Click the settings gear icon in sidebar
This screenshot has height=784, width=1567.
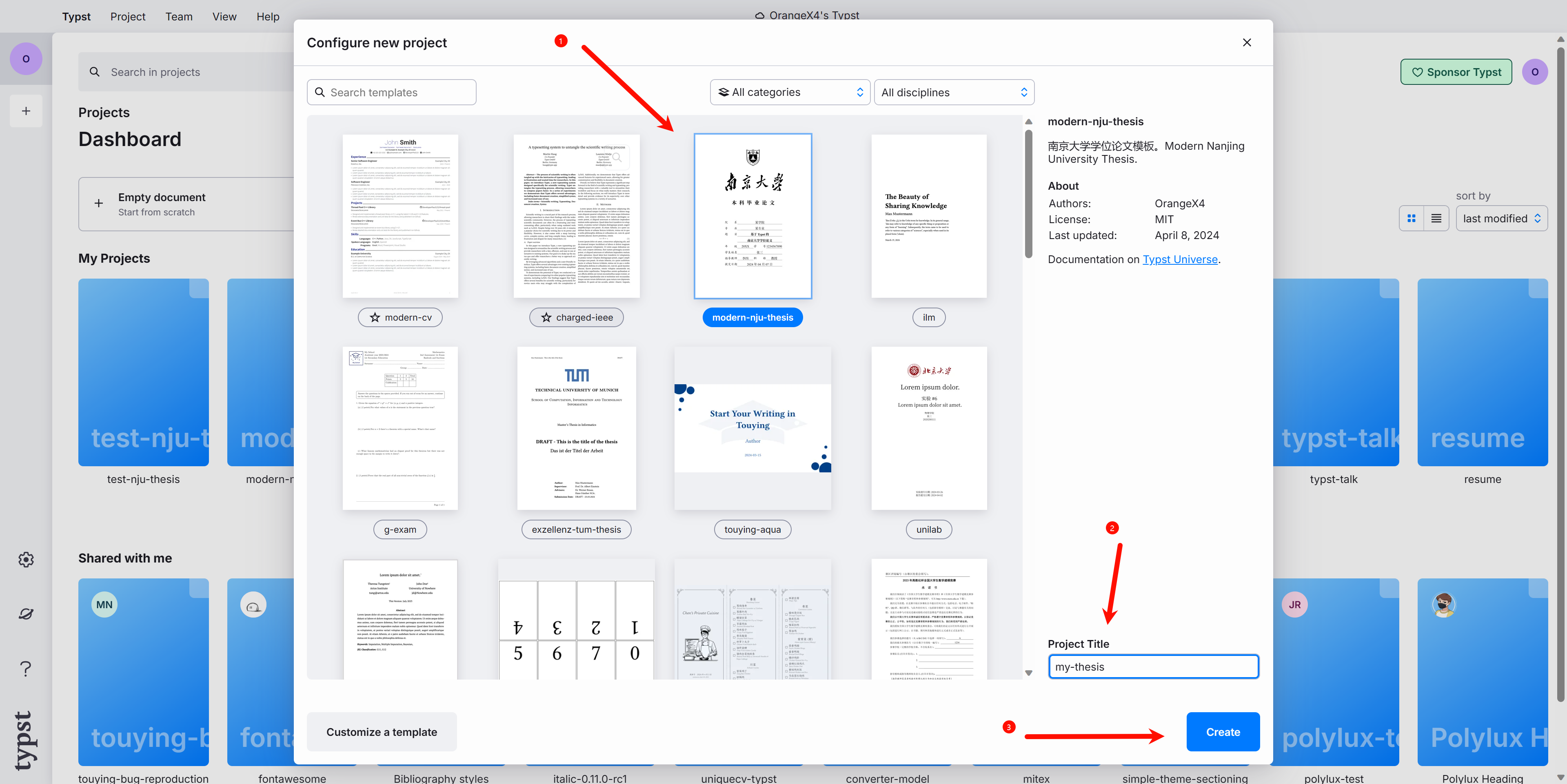tap(26, 559)
